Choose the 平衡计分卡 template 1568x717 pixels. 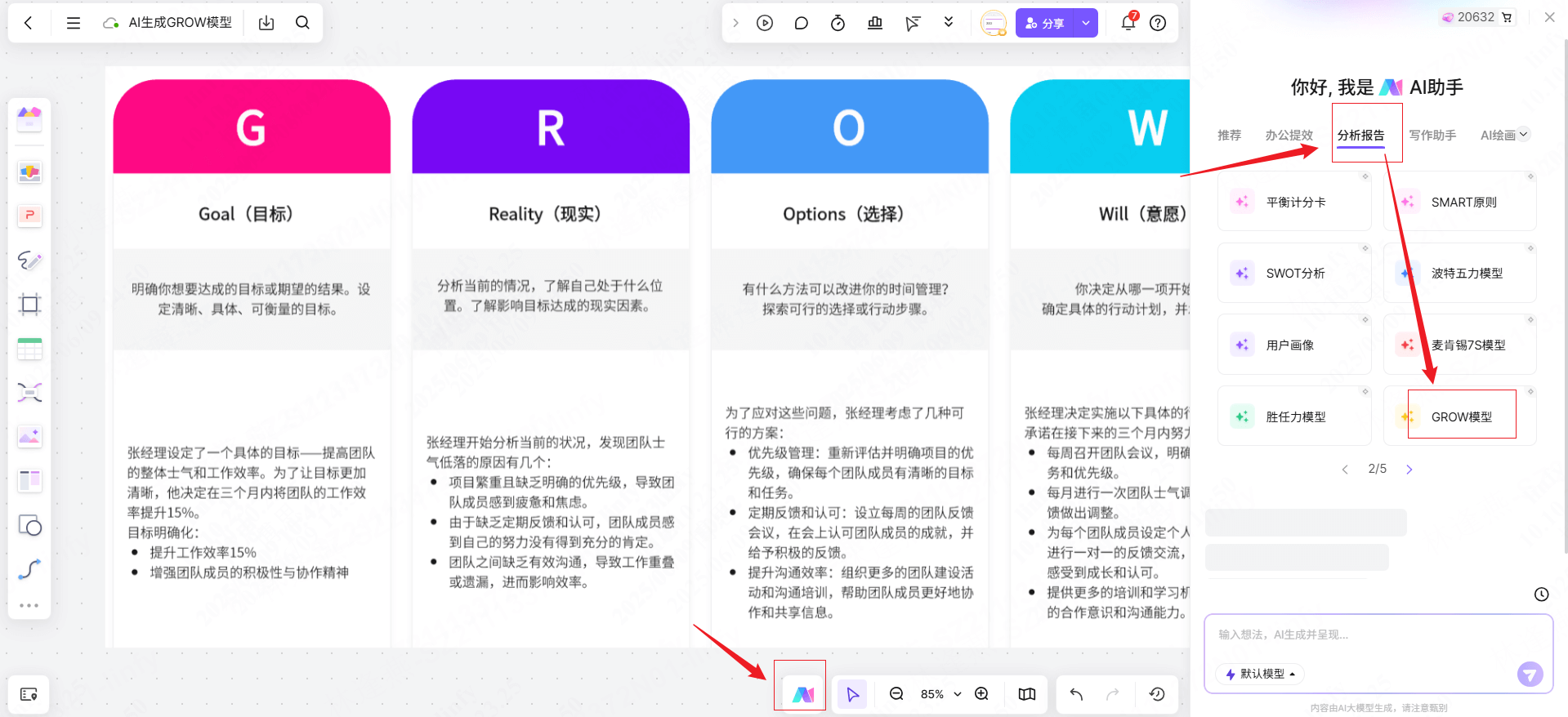(x=1294, y=202)
